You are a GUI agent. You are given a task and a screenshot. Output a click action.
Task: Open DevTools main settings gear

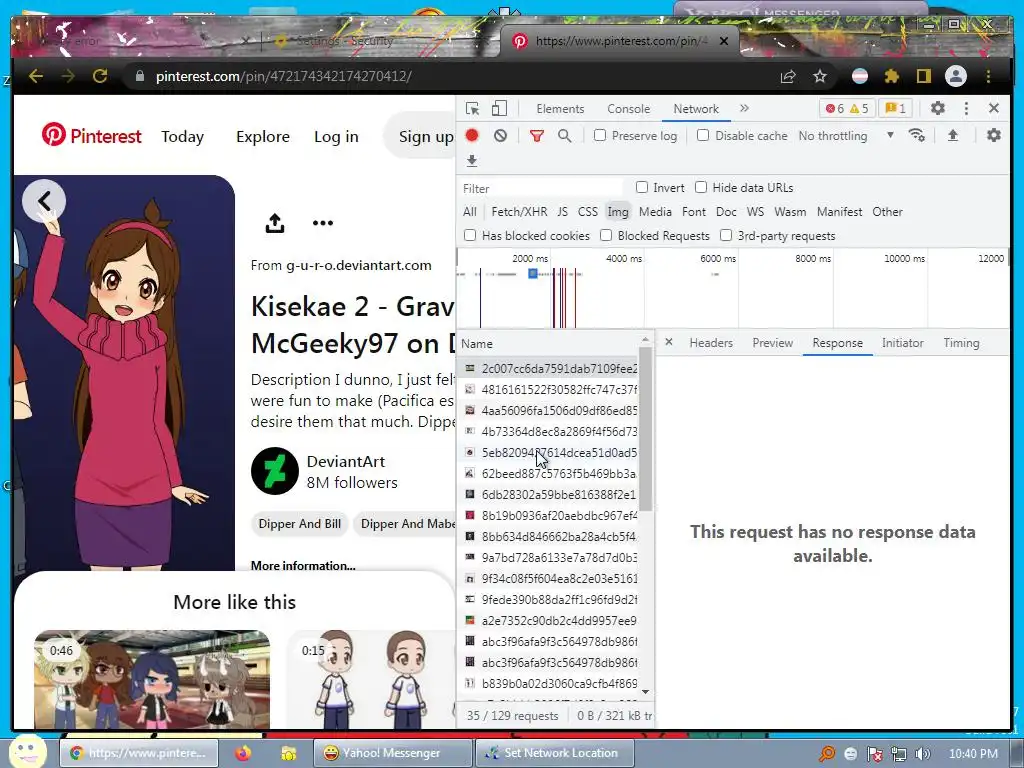[938, 108]
